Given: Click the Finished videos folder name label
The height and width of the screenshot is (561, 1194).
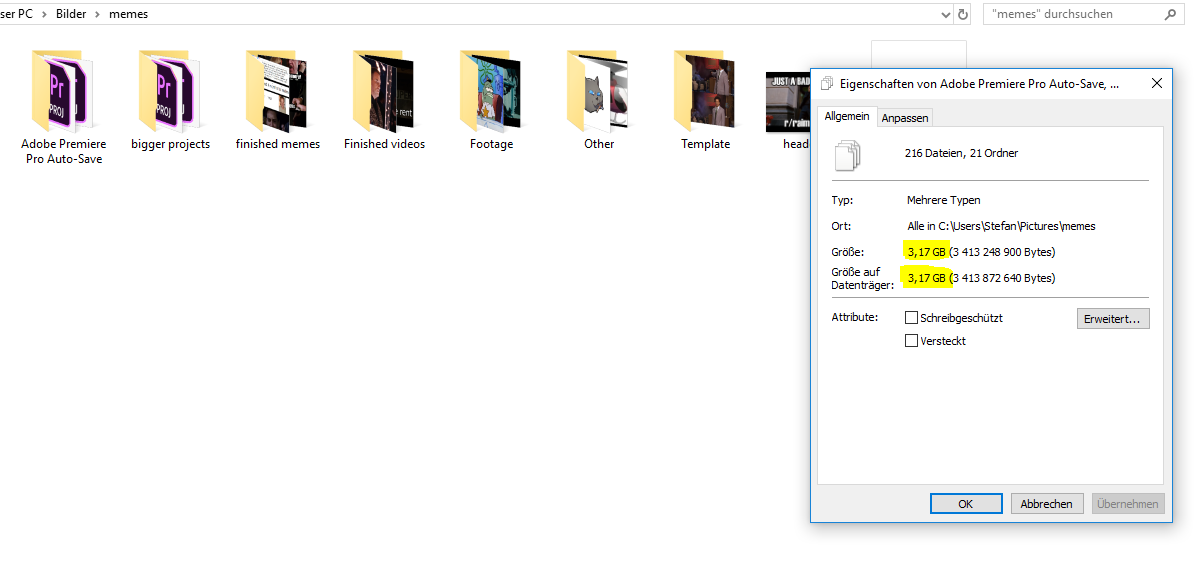Looking at the screenshot, I should [385, 144].
